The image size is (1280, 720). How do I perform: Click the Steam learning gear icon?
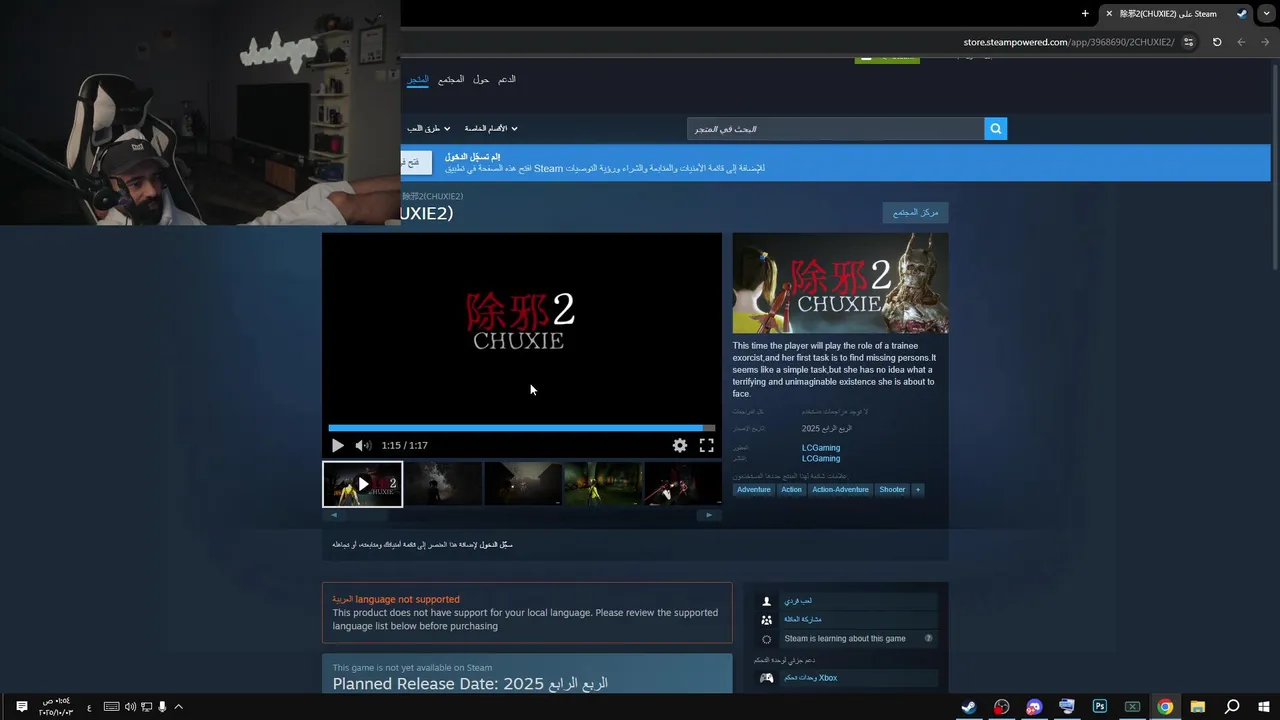pyautogui.click(x=767, y=639)
